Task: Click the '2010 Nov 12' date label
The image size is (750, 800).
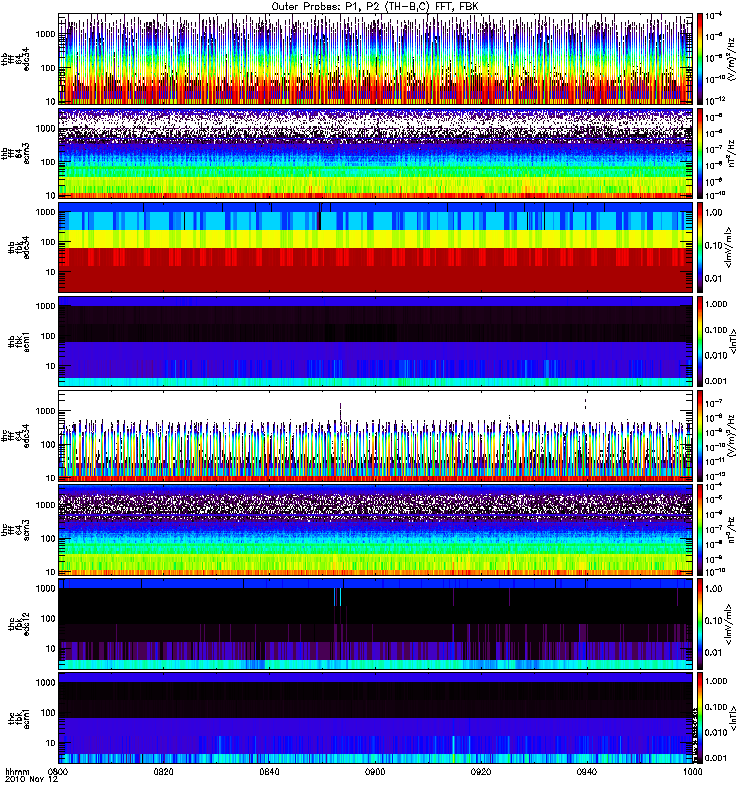Action: [31, 780]
